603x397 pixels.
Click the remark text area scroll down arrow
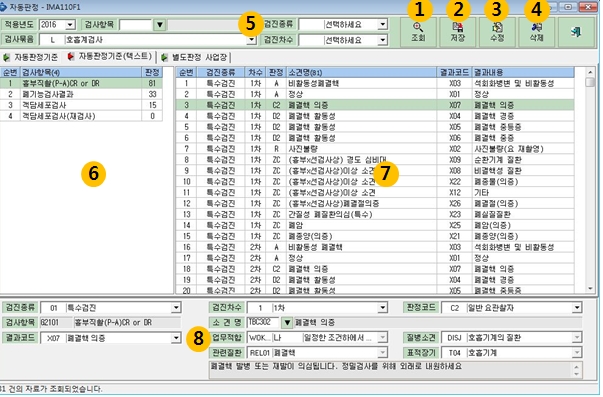(576, 375)
